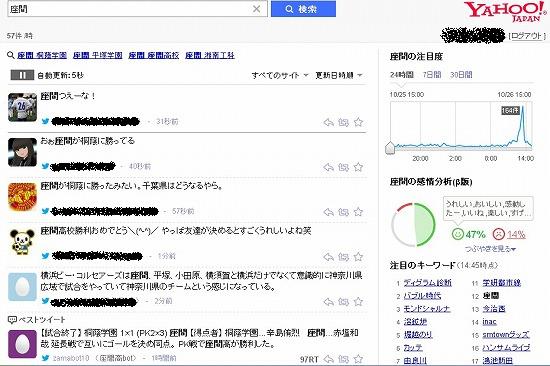Open keyword 学研都市線 ranked 11
The image size is (550, 366).
coord(502,283)
